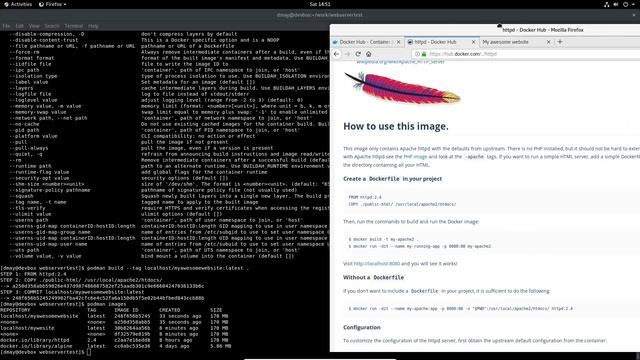Close the My awesome website tab
The height and width of the screenshot is (360, 640).
coord(549,42)
